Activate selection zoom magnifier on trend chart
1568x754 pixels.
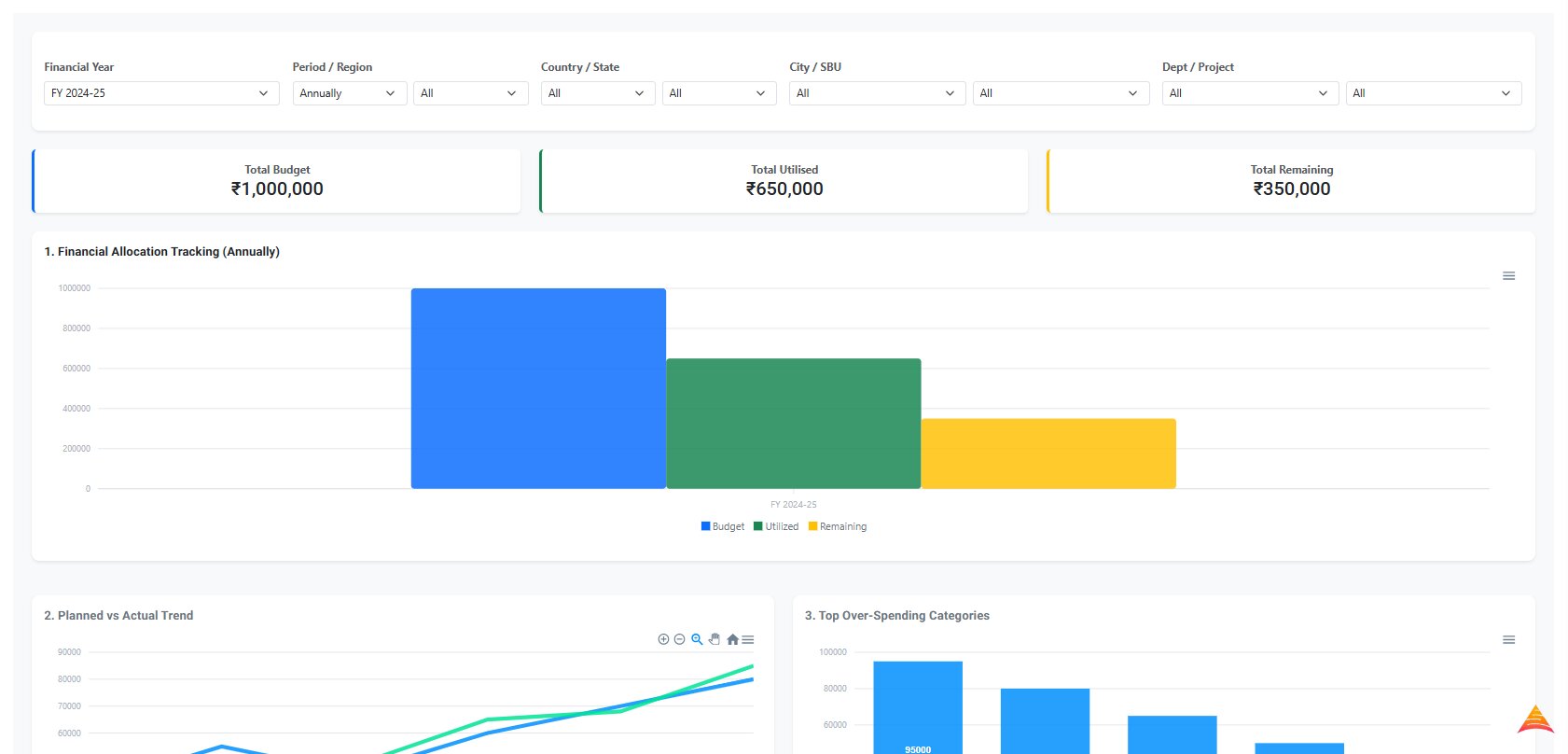click(x=697, y=639)
